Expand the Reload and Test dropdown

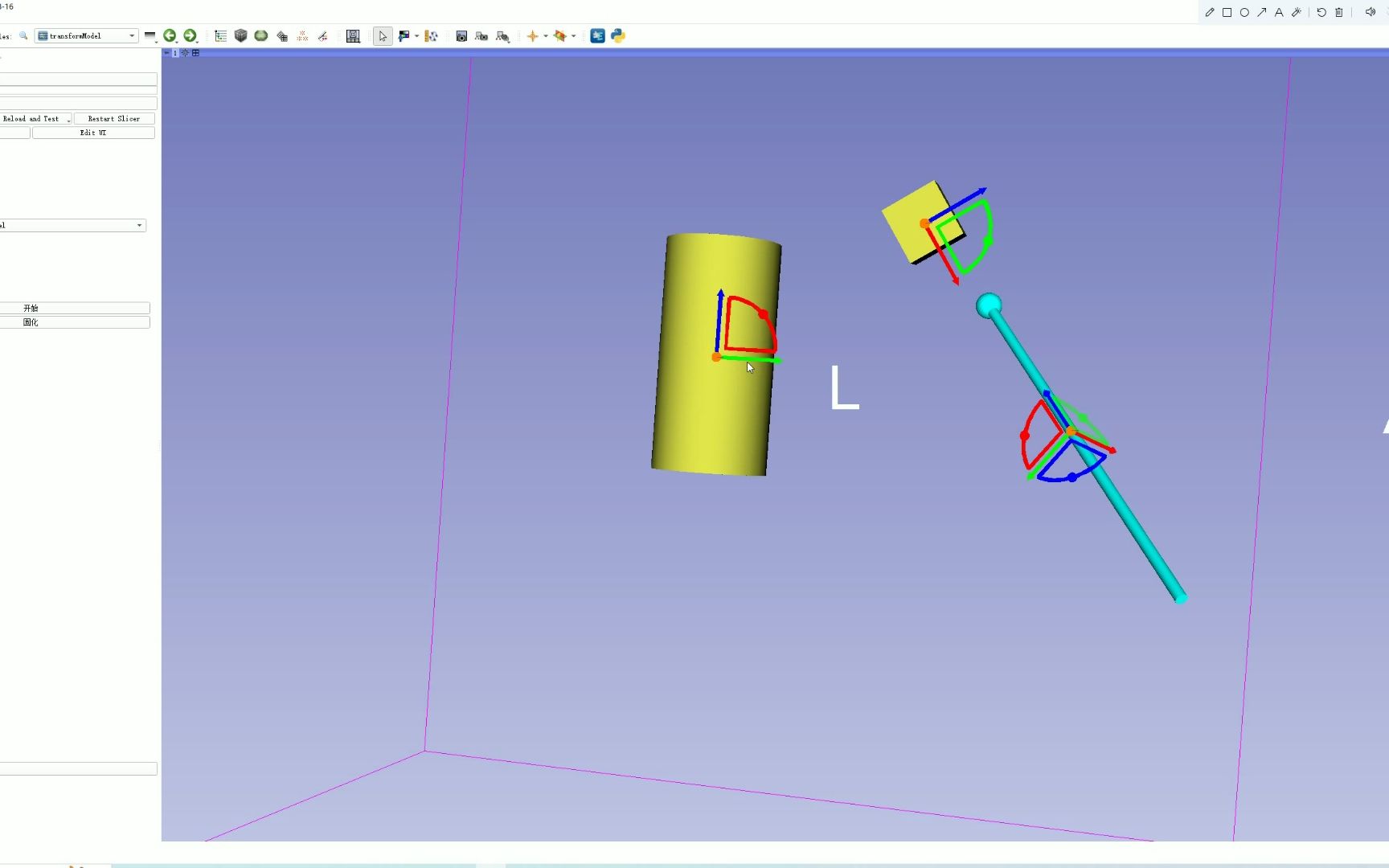click(x=68, y=118)
